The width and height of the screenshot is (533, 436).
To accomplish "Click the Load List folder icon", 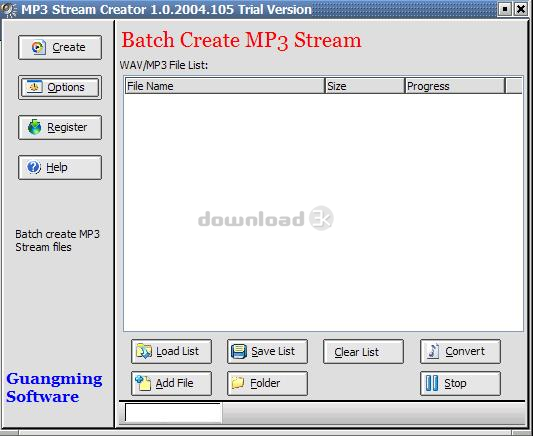I will (x=144, y=351).
